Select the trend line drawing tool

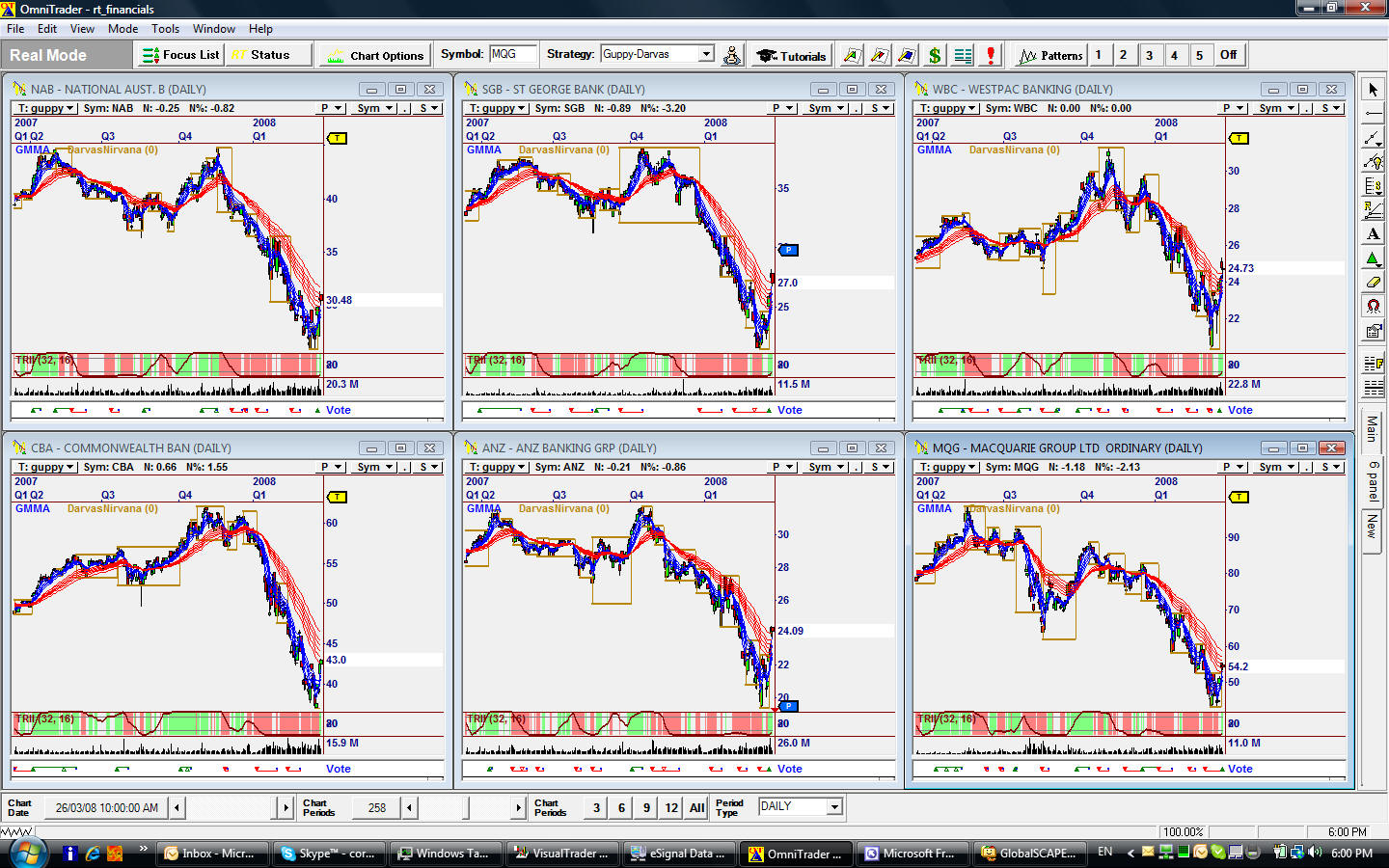1373,138
